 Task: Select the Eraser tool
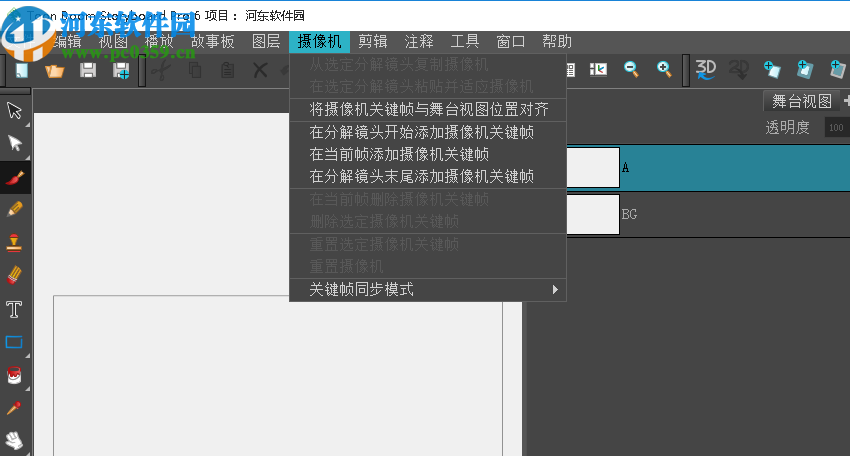[x=15, y=275]
